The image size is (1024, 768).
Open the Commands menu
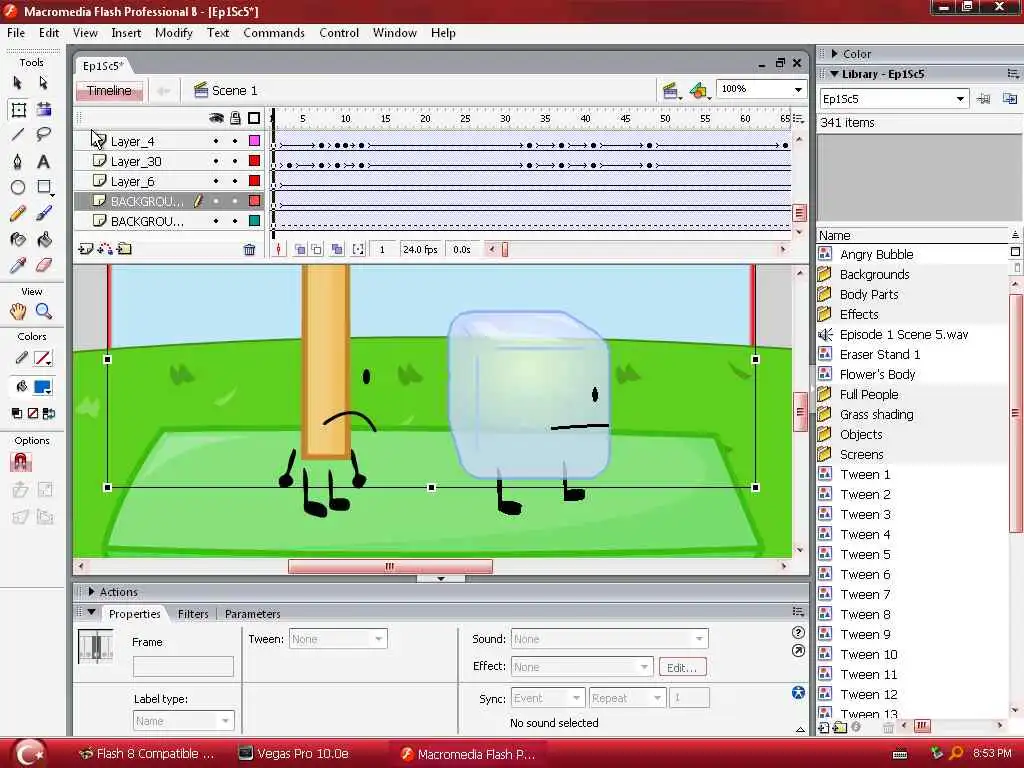(274, 33)
